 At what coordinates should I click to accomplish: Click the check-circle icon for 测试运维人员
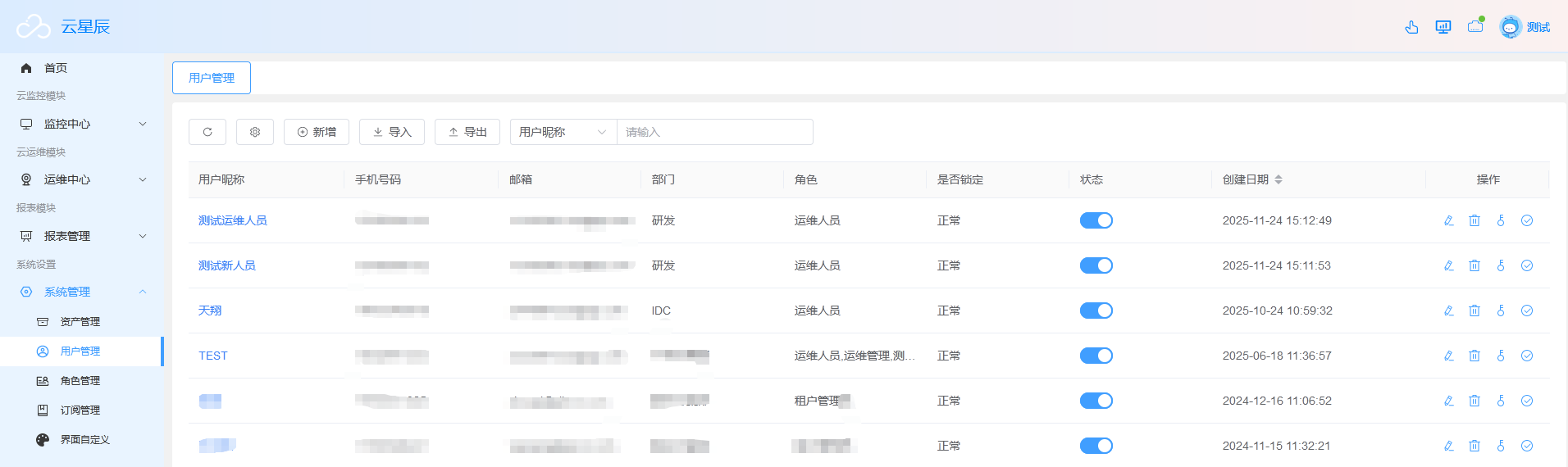(x=1527, y=220)
